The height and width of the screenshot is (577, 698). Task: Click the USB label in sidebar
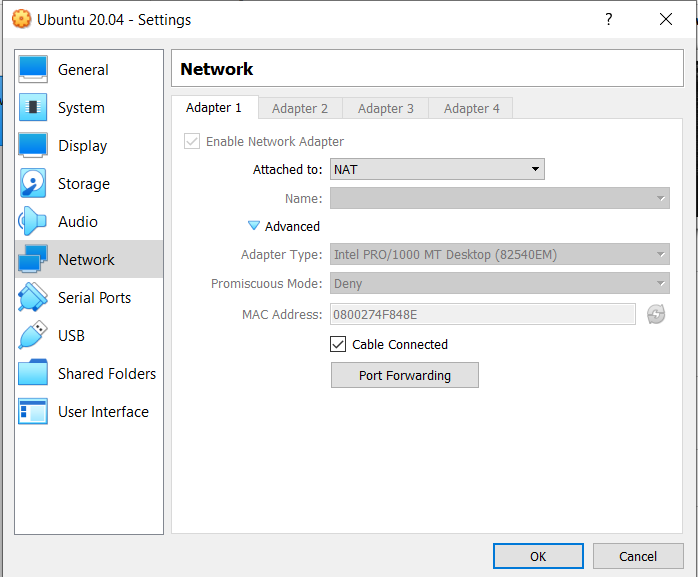71,336
